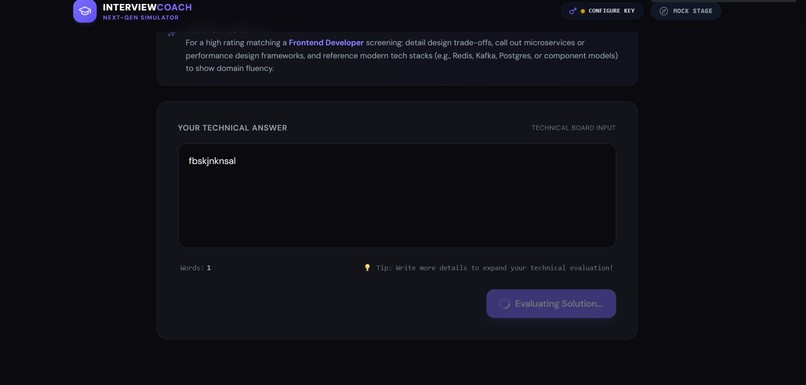Click the 'Tip: Write more details' text
The height and width of the screenshot is (385, 806).
pos(494,268)
